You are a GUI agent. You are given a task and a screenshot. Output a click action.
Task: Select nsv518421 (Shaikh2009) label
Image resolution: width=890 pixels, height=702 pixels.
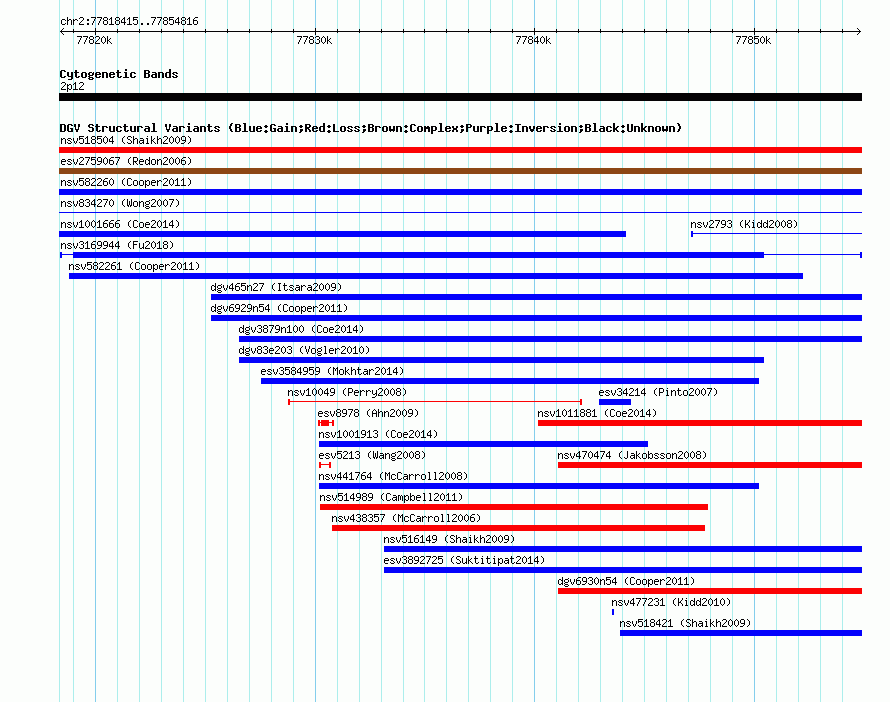(x=685, y=623)
